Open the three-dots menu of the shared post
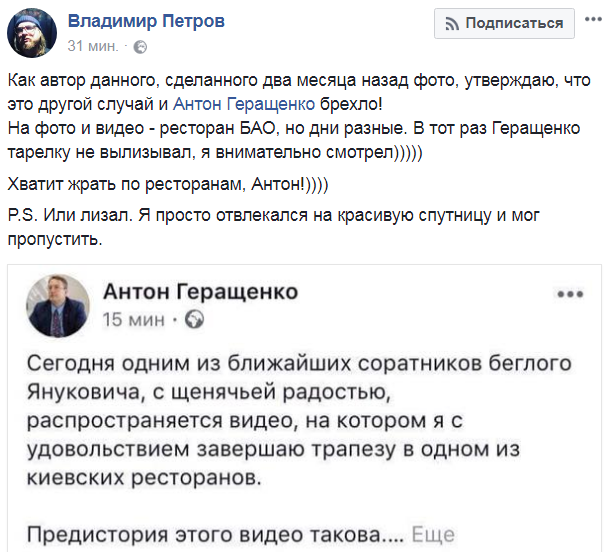This screenshot has width=606, height=552. [570, 295]
